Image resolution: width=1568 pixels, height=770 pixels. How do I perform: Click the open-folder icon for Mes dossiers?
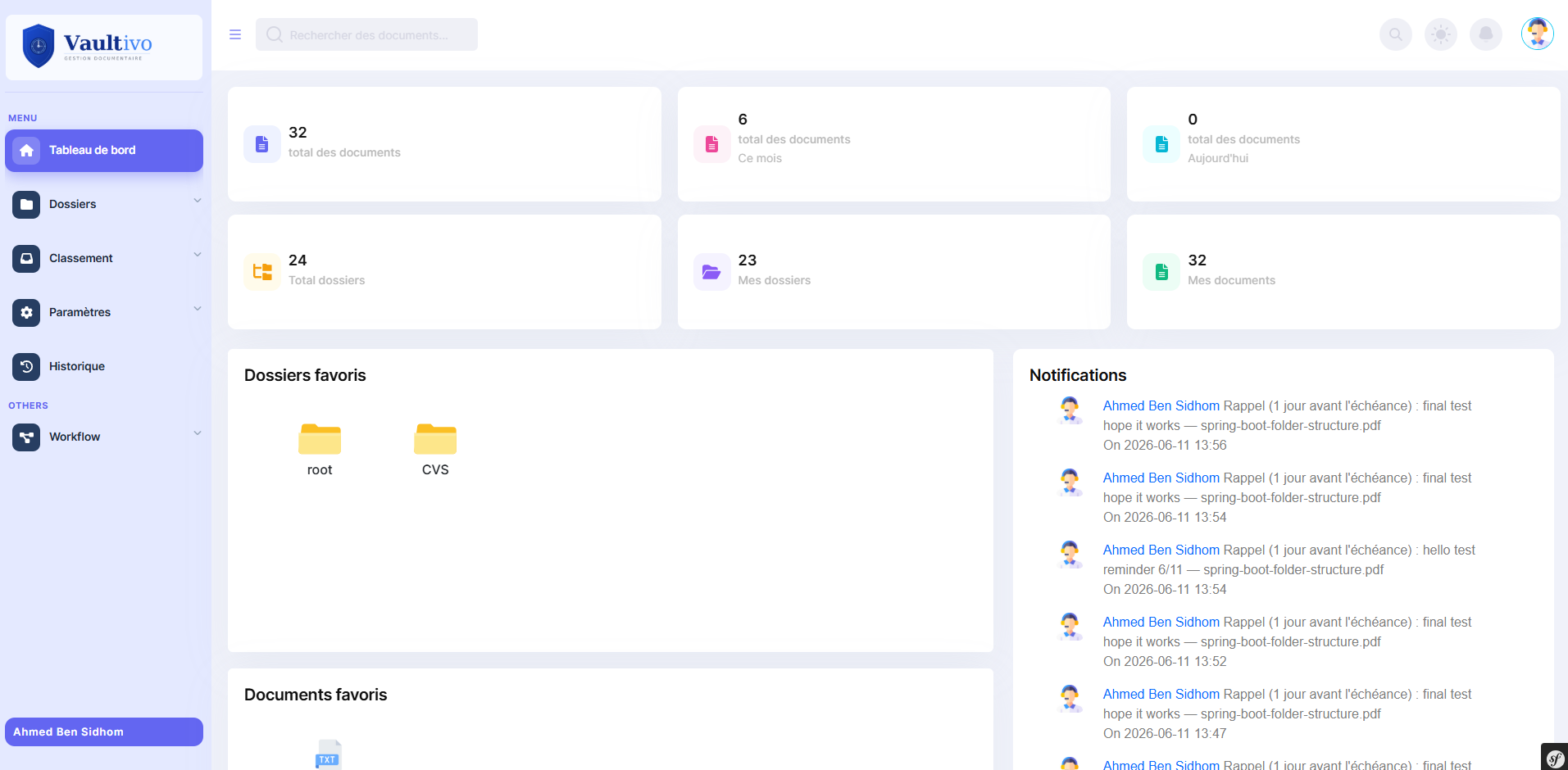[711, 272]
